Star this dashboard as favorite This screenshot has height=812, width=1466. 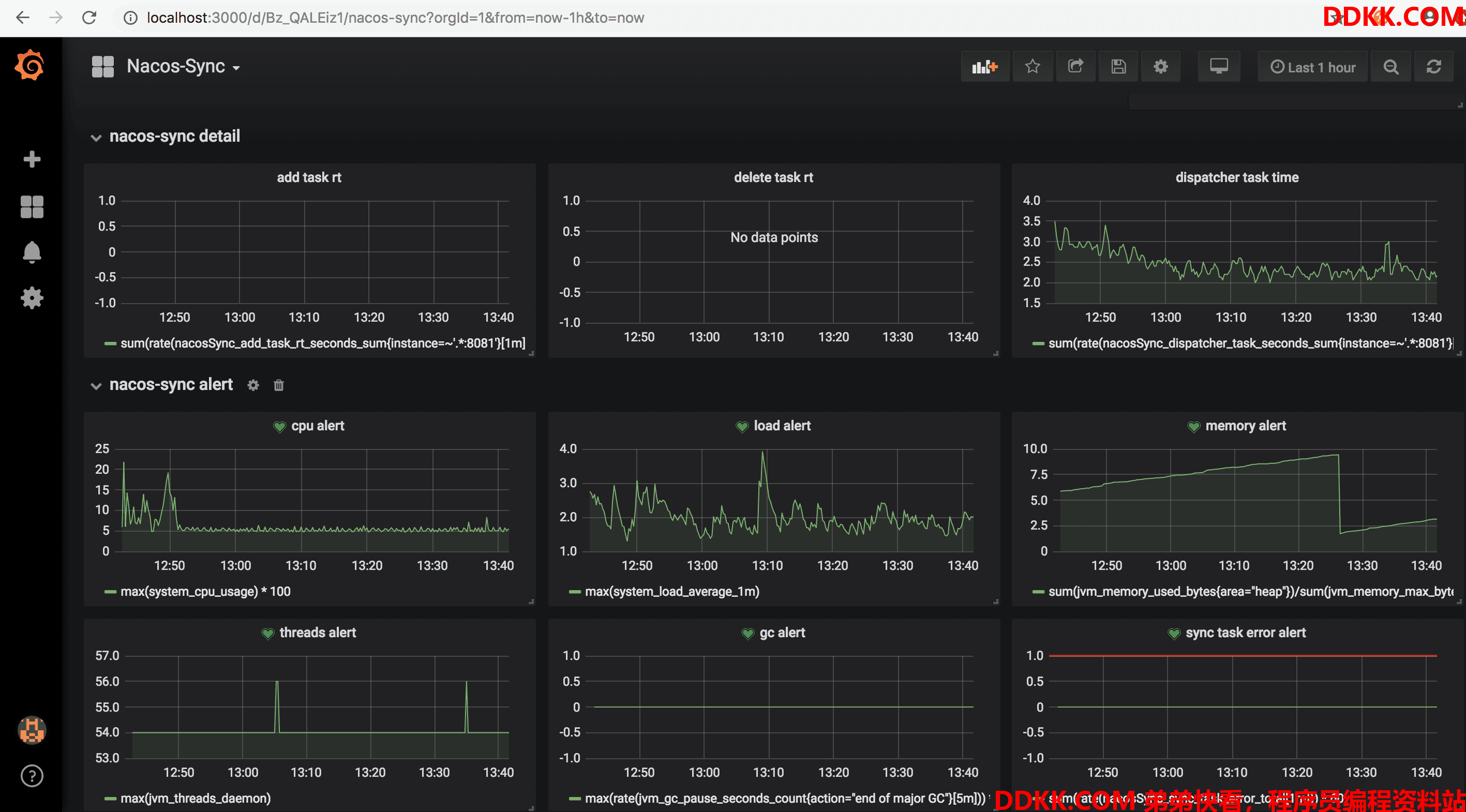tap(1033, 67)
